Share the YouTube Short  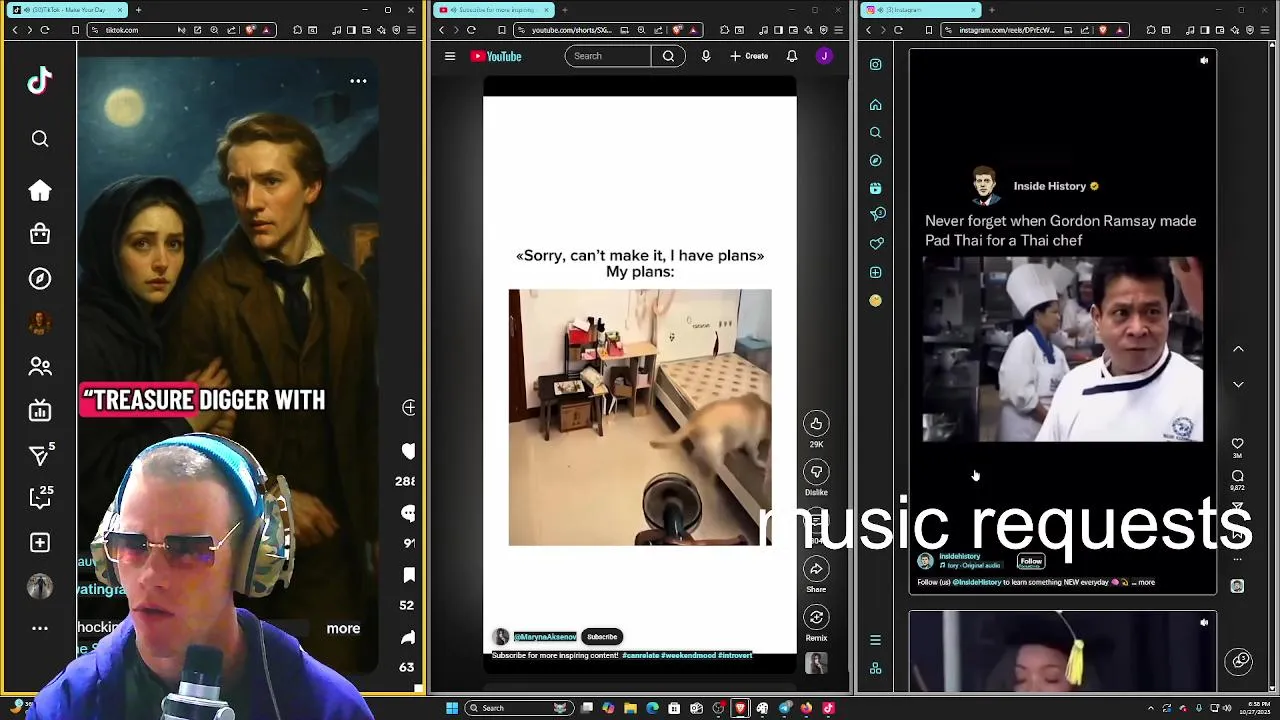tap(816, 569)
